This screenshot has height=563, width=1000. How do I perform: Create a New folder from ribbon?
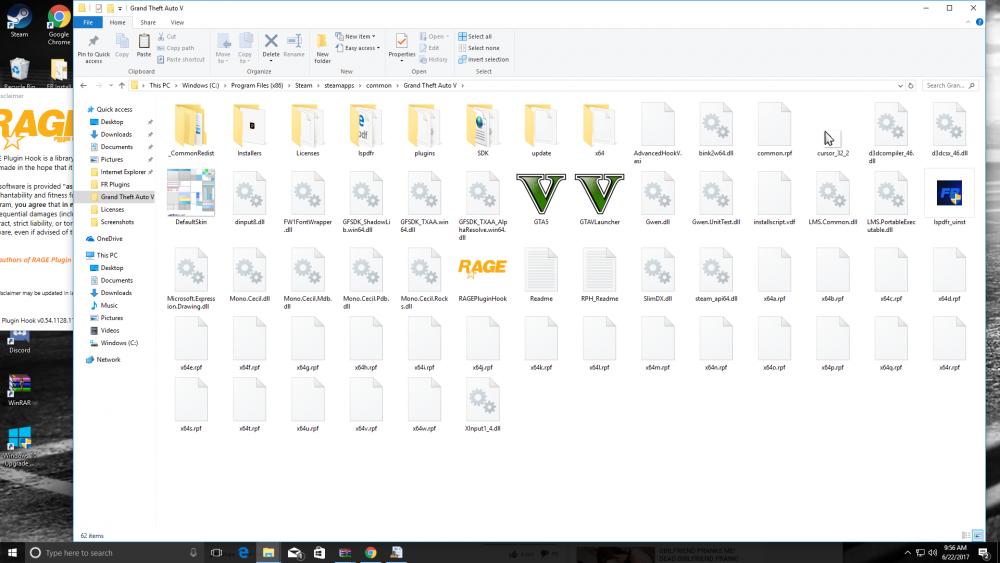[x=323, y=48]
